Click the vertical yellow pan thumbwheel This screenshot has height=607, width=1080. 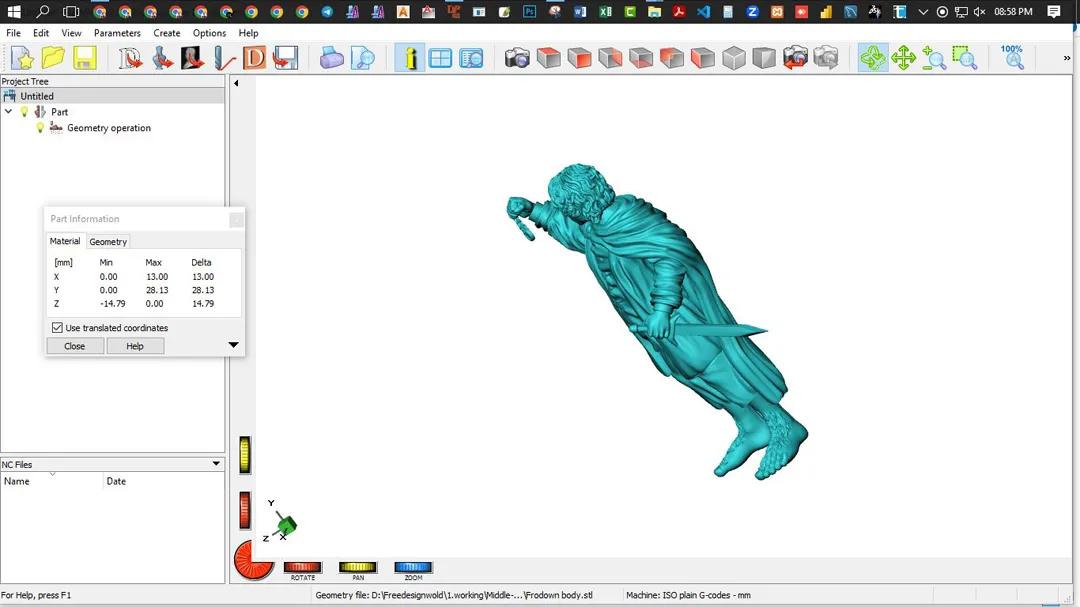point(245,455)
